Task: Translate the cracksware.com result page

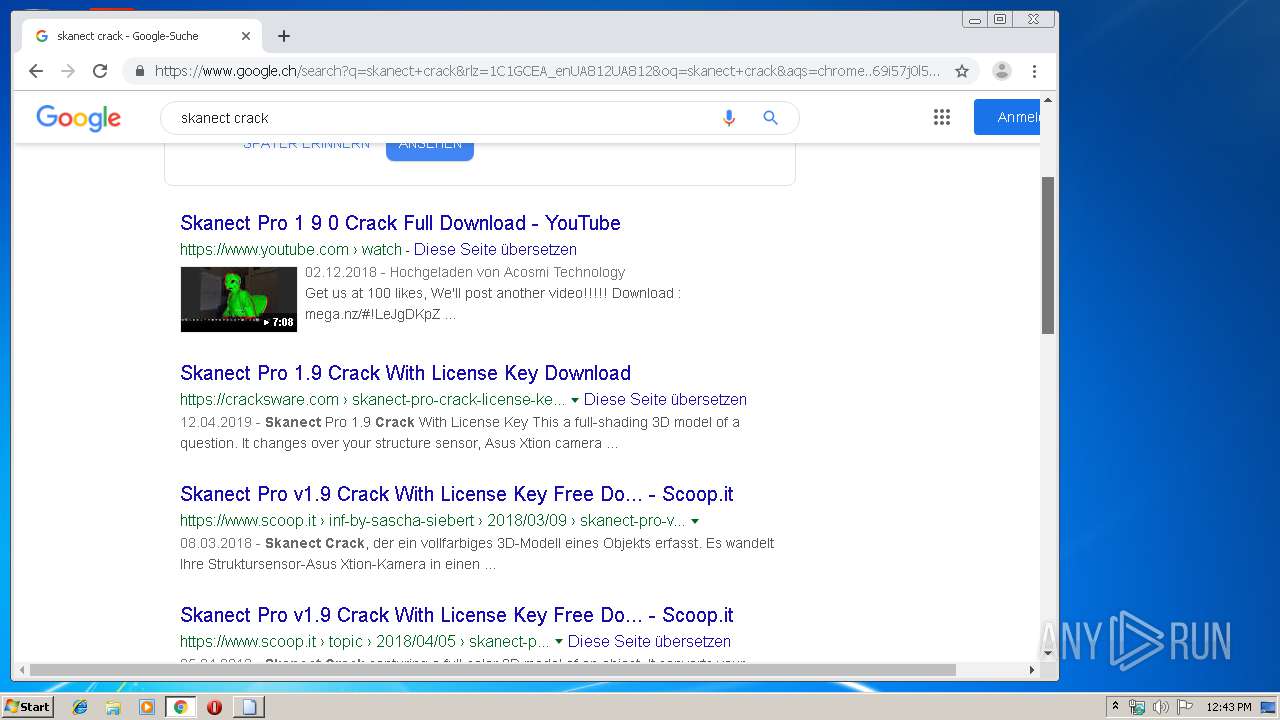Action: pyautogui.click(x=665, y=399)
